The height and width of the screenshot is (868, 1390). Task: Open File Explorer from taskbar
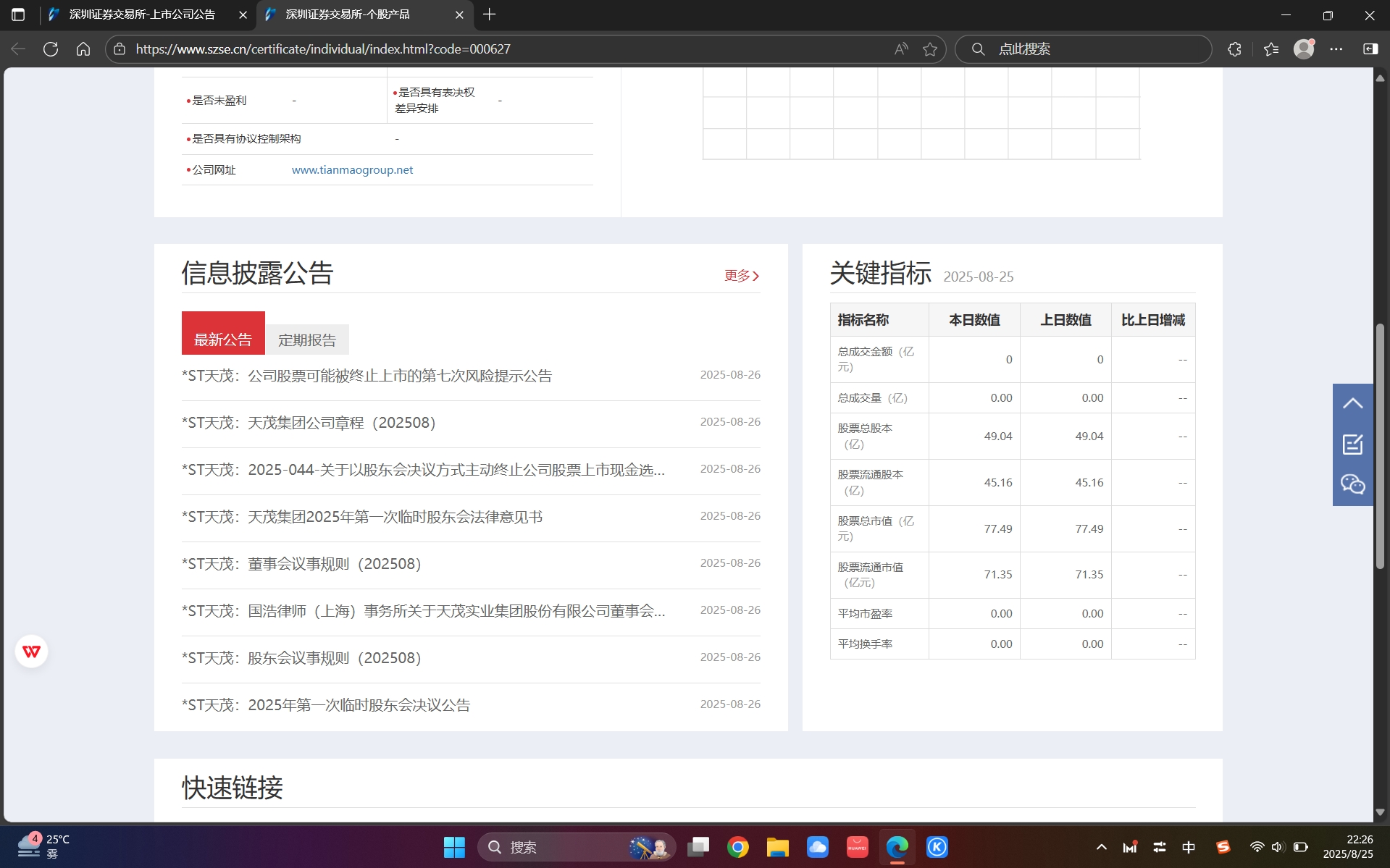778,847
